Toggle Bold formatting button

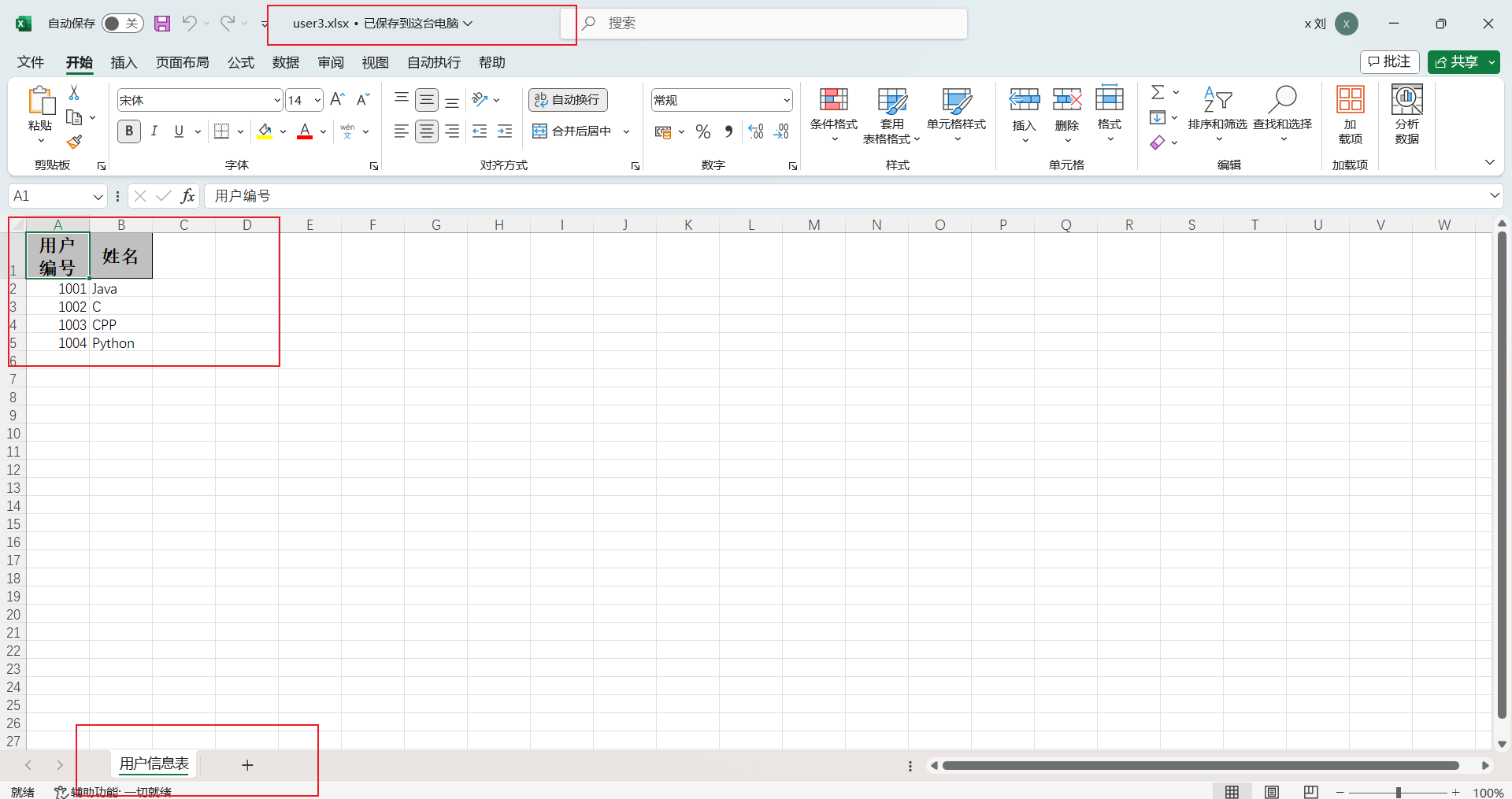129,131
